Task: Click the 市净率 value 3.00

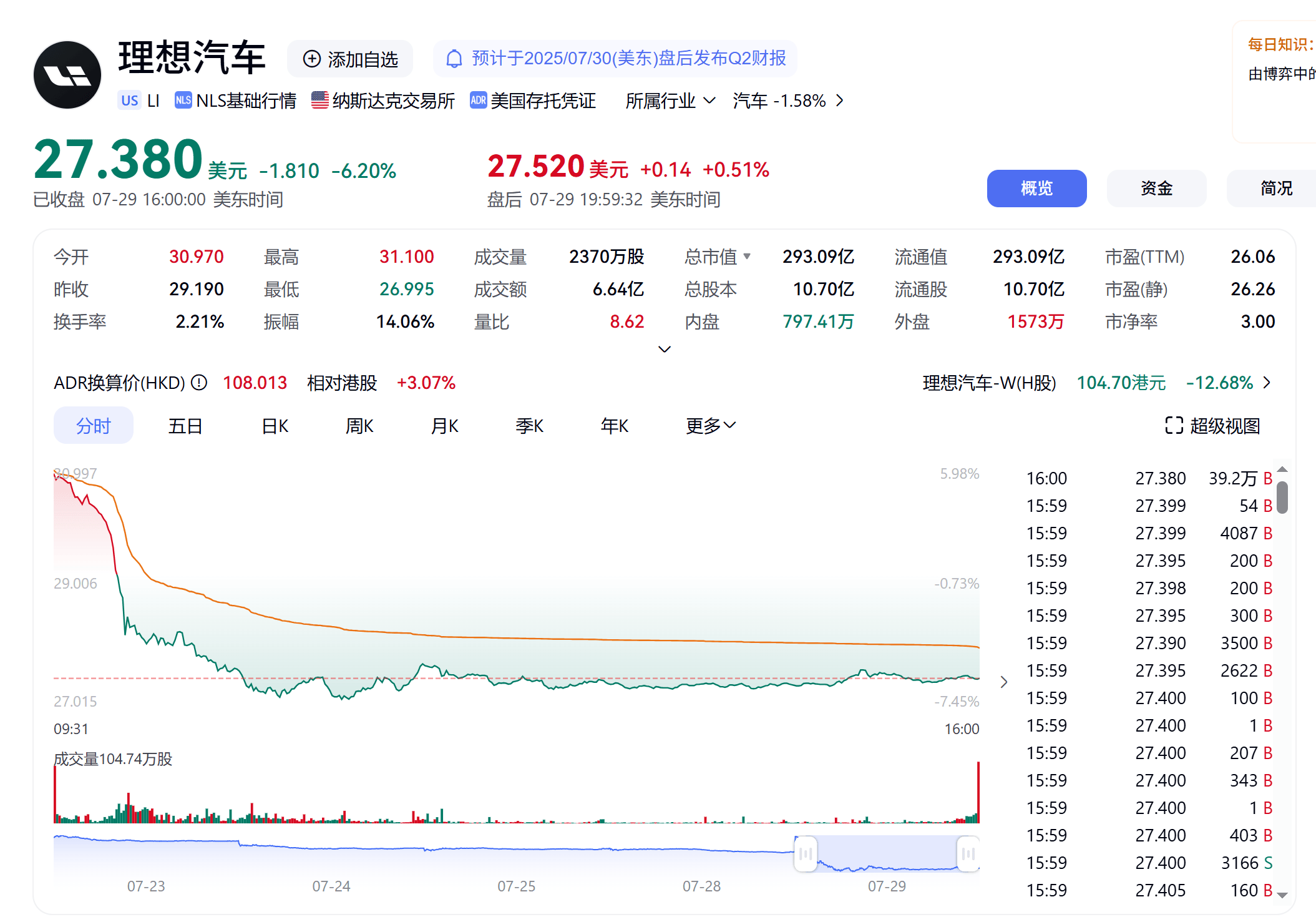Action: click(1257, 321)
